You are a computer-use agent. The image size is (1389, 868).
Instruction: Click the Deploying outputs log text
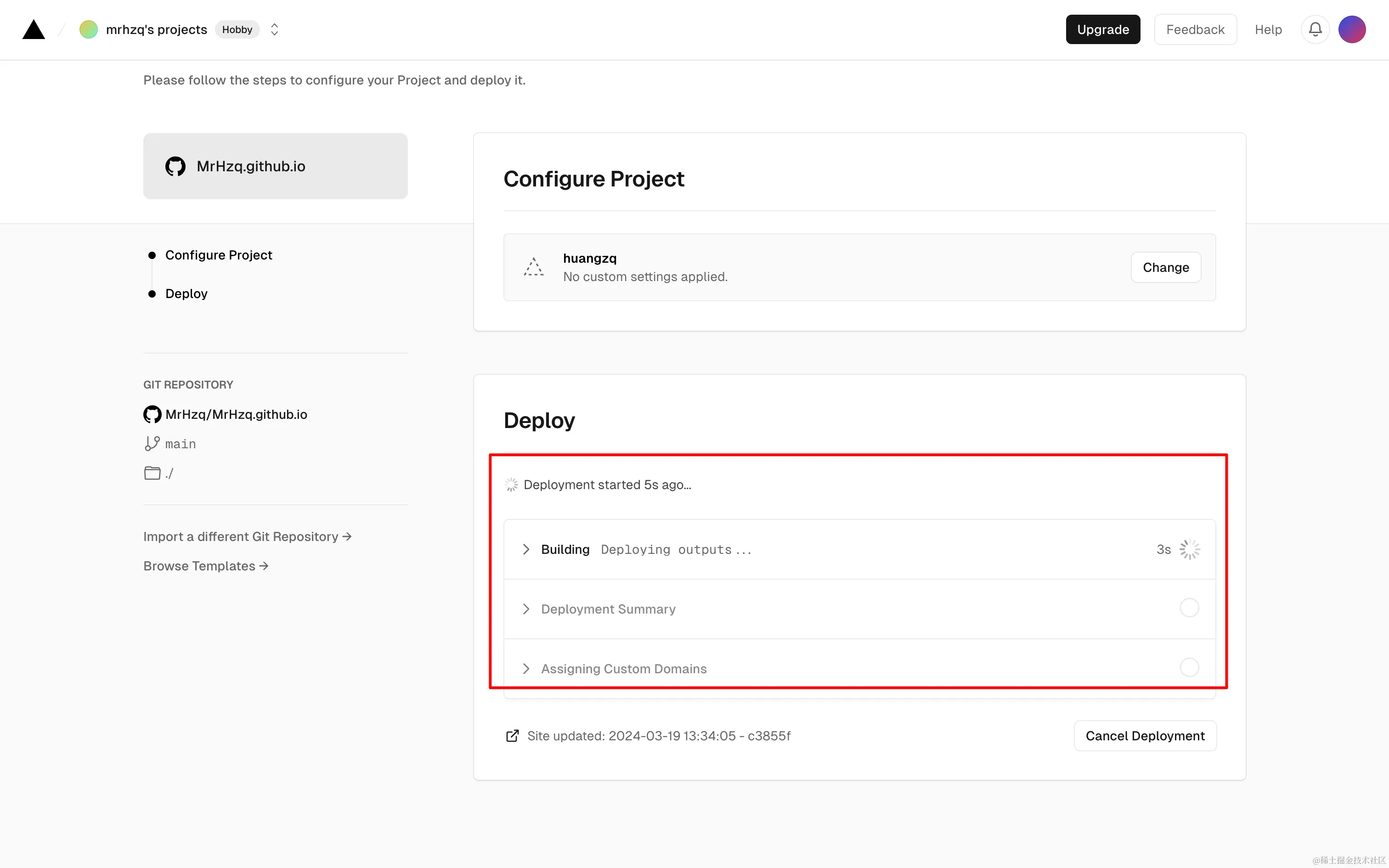click(x=676, y=550)
